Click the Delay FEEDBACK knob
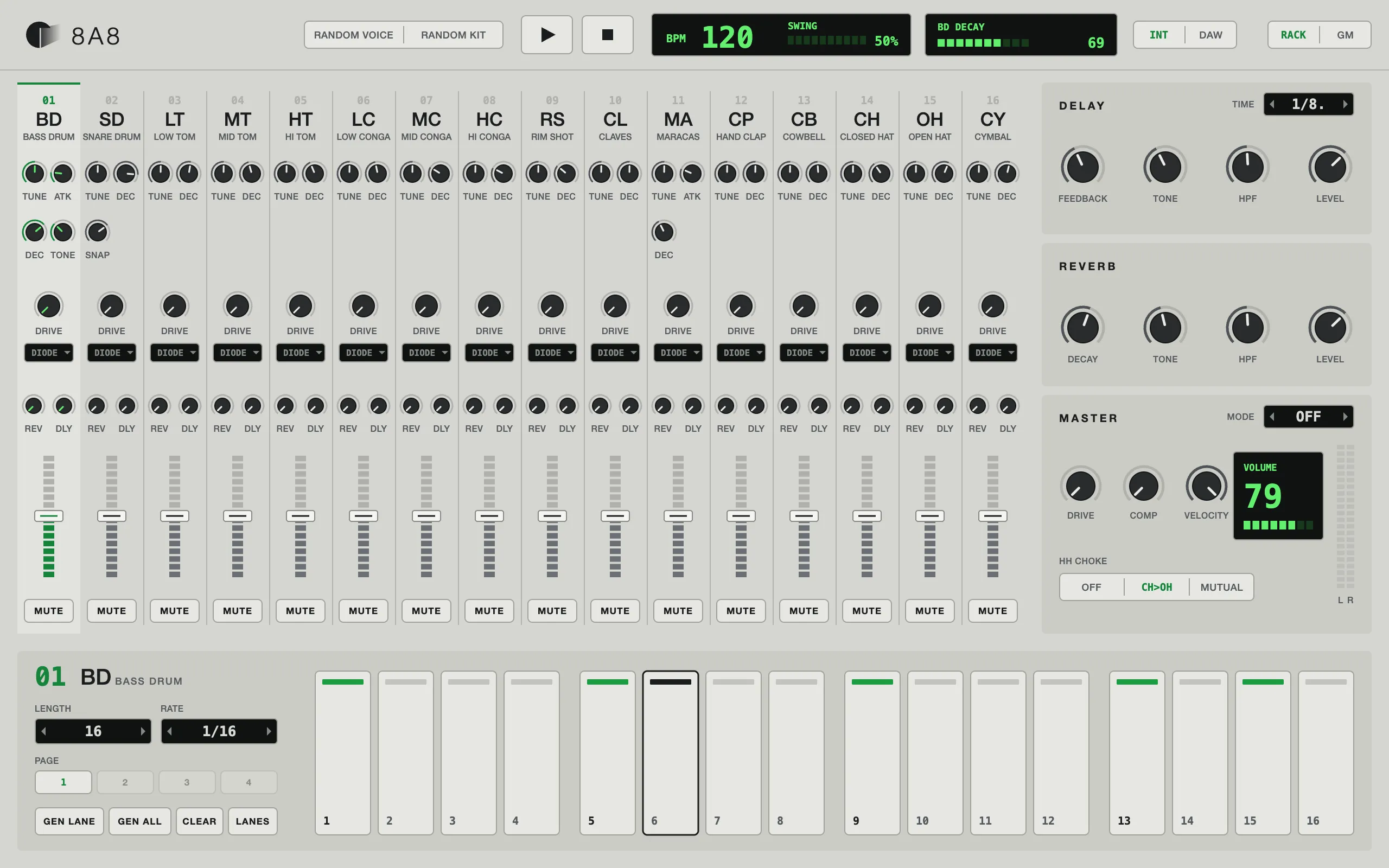 tap(1082, 167)
